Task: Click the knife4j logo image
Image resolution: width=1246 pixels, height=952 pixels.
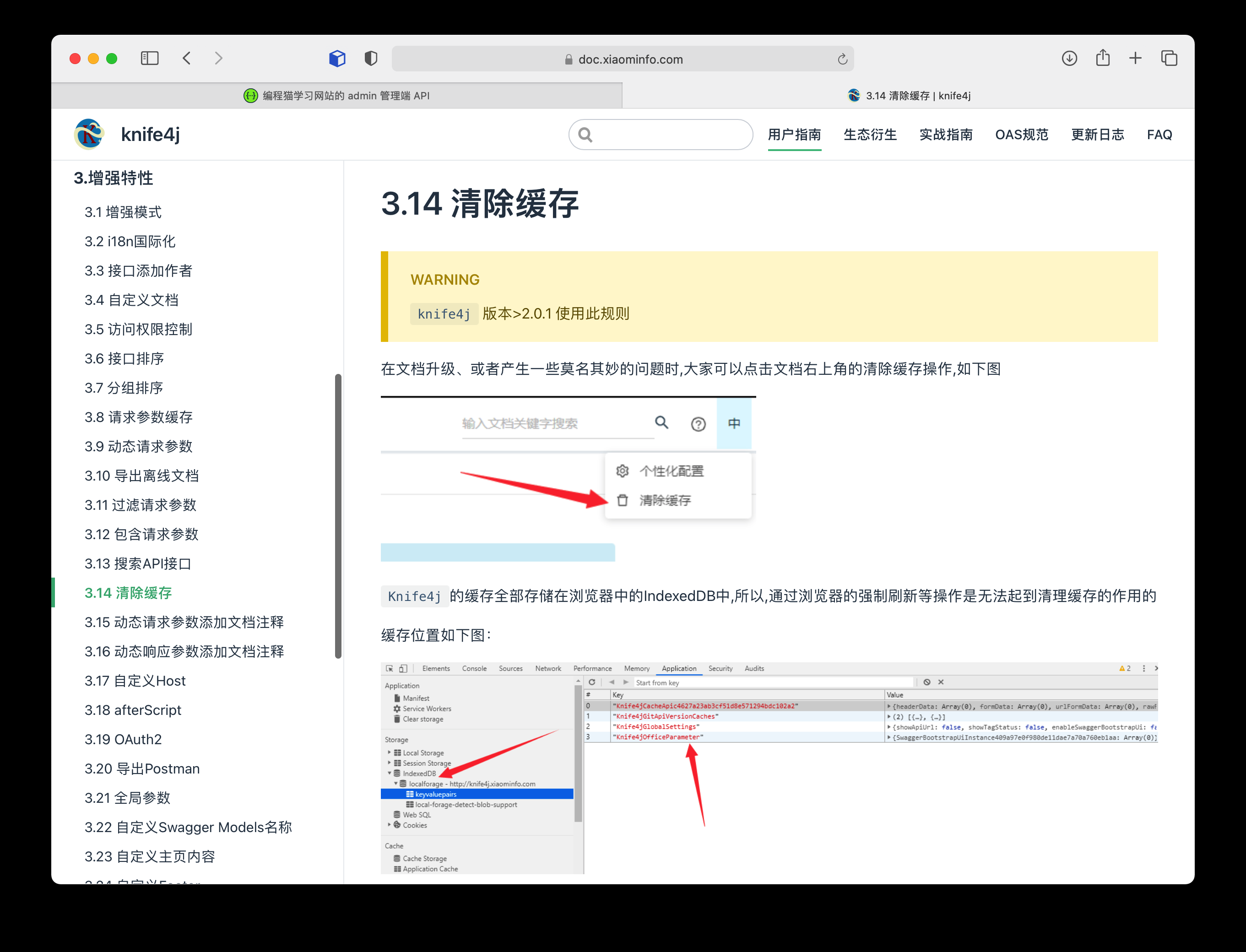Action: pos(89,134)
